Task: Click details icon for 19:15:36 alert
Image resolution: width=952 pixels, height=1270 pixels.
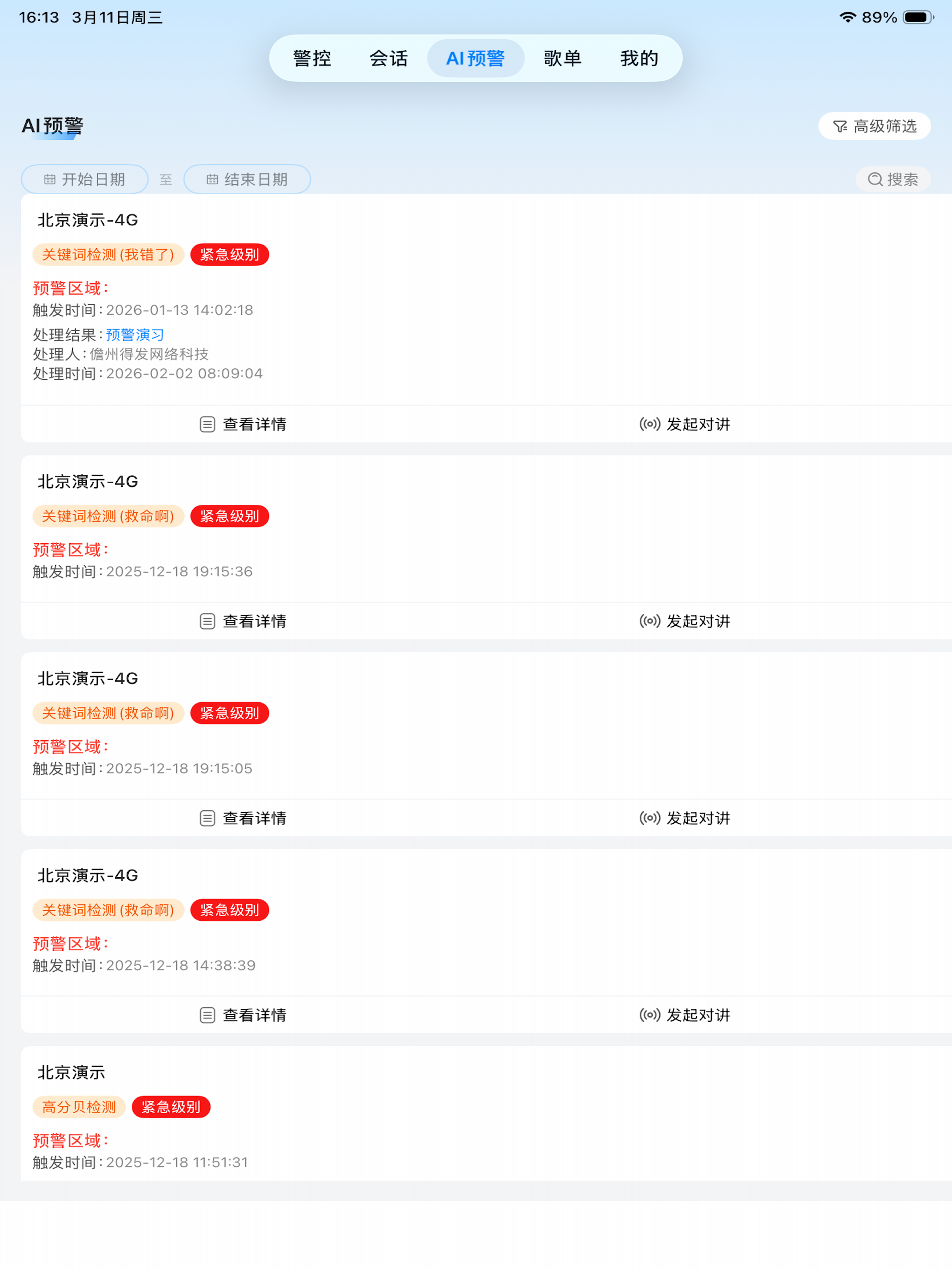Action: tap(207, 621)
